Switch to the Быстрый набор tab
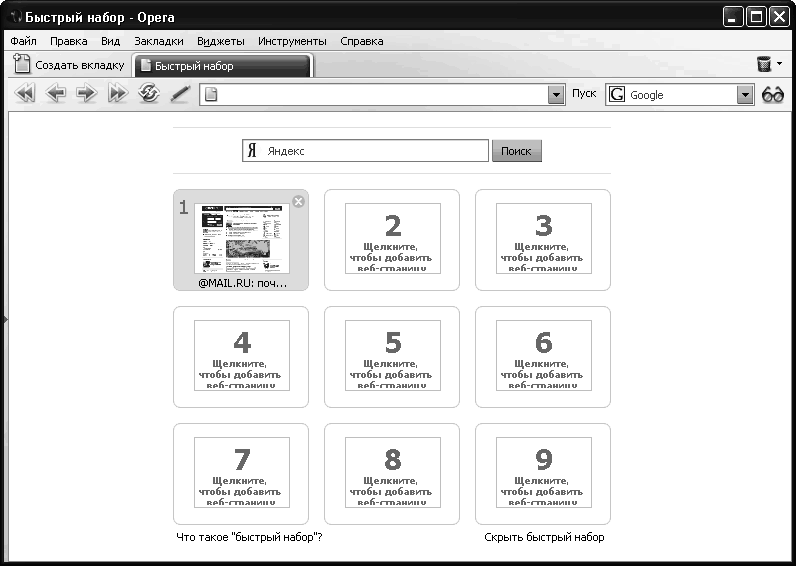The width and height of the screenshot is (796, 566). pyautogui.click(x=222, y=66)
